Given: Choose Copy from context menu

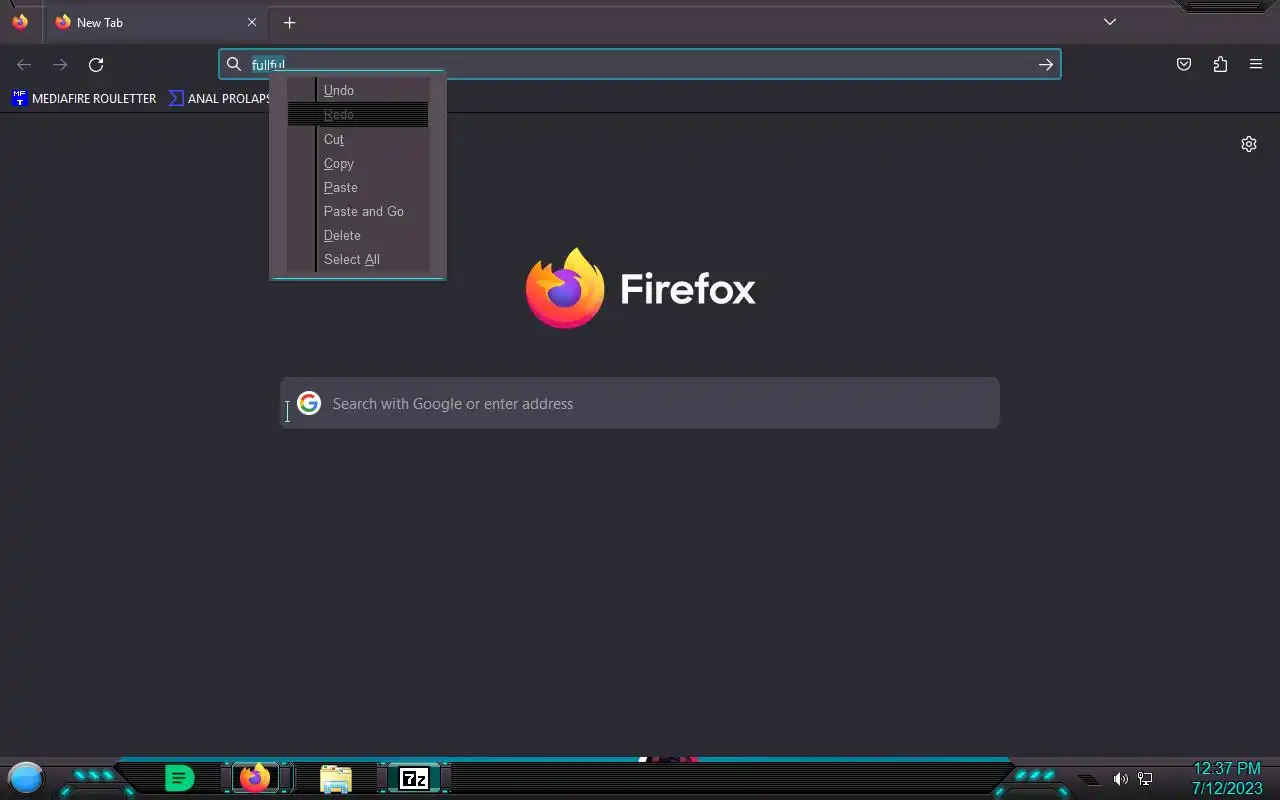Looking at the screenshot, I should 358,163.
